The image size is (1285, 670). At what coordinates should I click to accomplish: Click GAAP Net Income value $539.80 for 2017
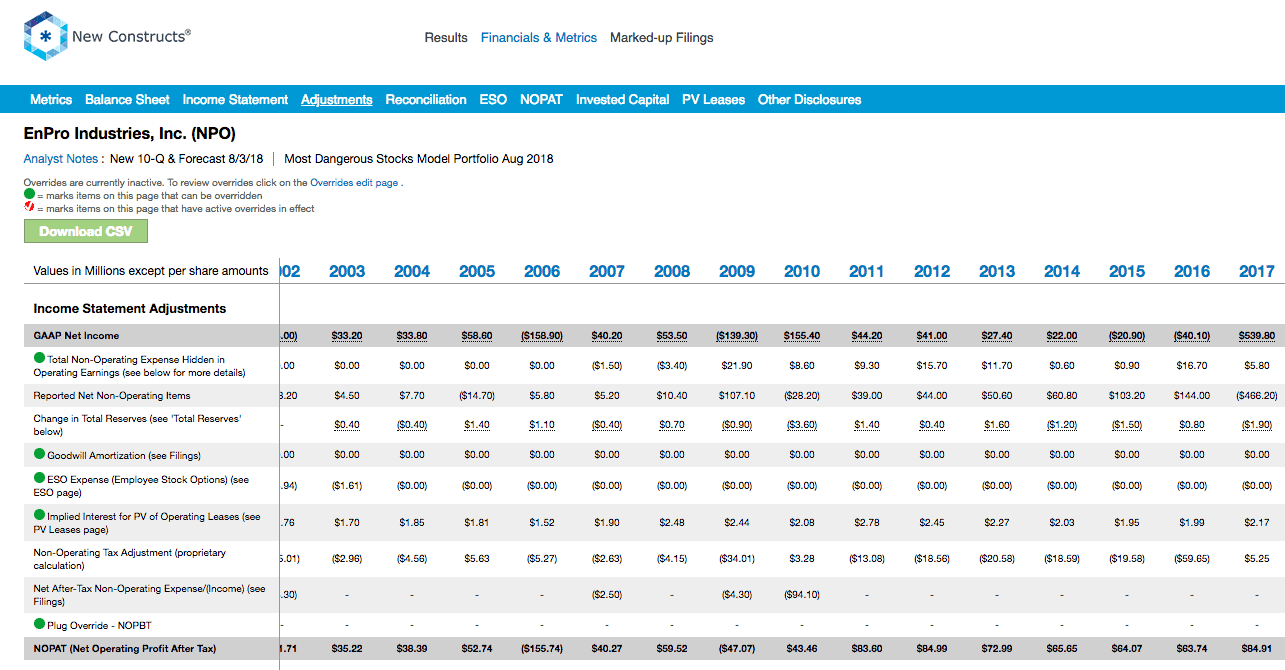tap(1257, 336)
